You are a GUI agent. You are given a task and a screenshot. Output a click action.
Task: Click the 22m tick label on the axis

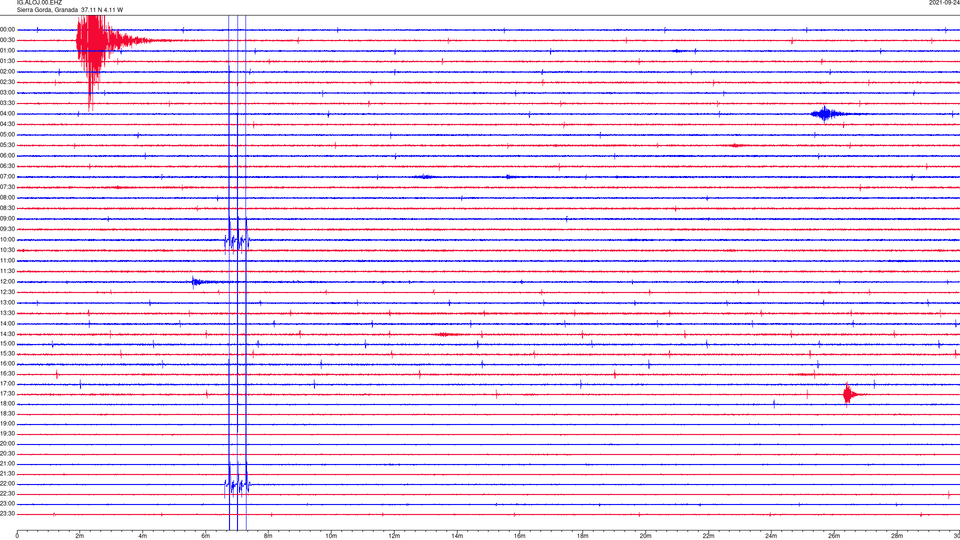click(708, 536)
